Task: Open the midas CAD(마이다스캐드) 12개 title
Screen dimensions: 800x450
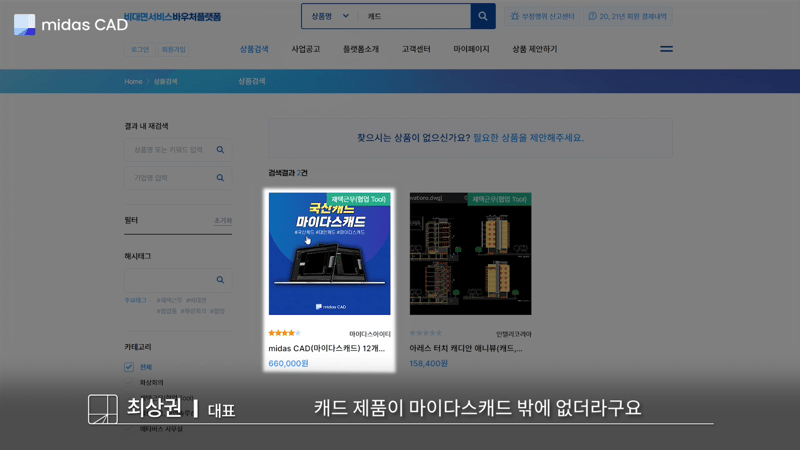Action: point(327,348)
